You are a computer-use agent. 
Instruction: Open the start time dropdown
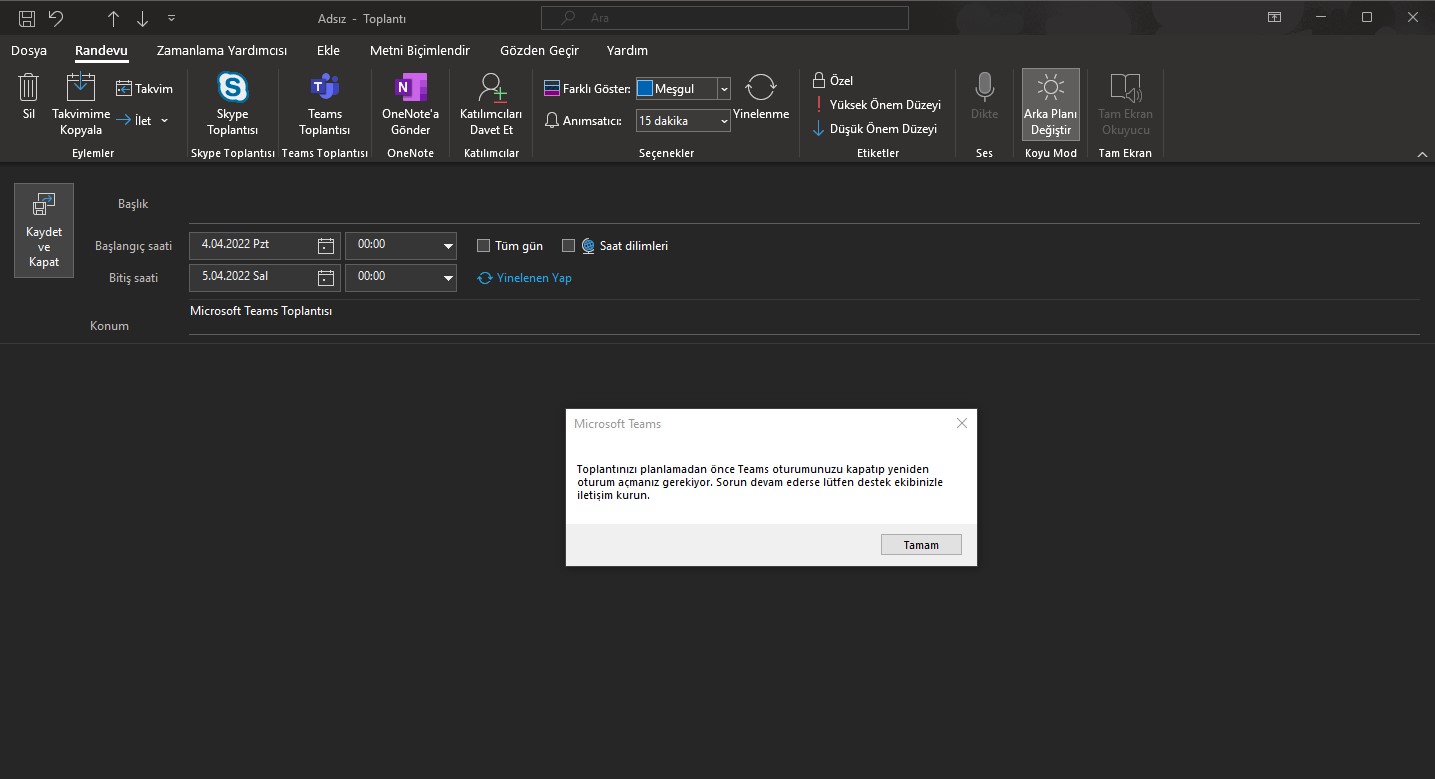click(448, 246)
